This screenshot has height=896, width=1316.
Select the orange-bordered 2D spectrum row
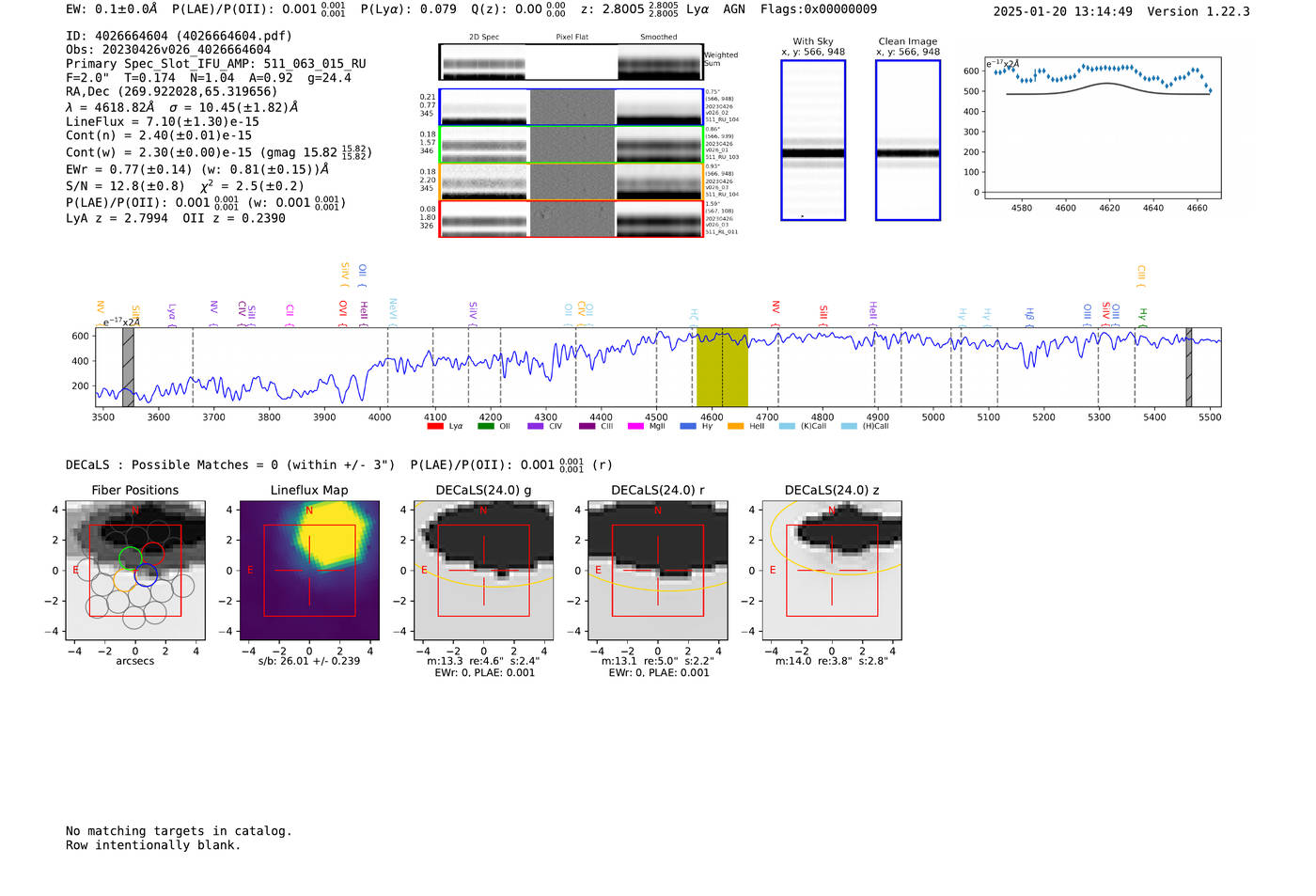pyautogui.click(x=572, y=181)
